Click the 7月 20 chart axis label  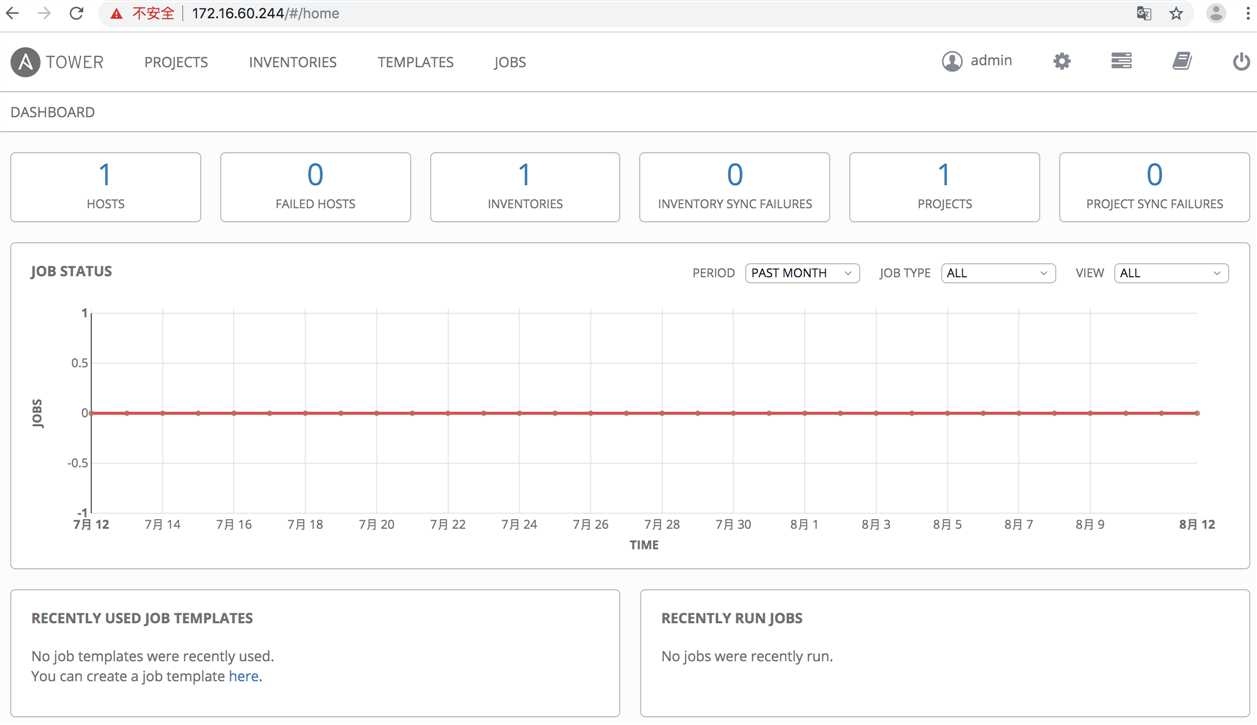tap(376, 525)
